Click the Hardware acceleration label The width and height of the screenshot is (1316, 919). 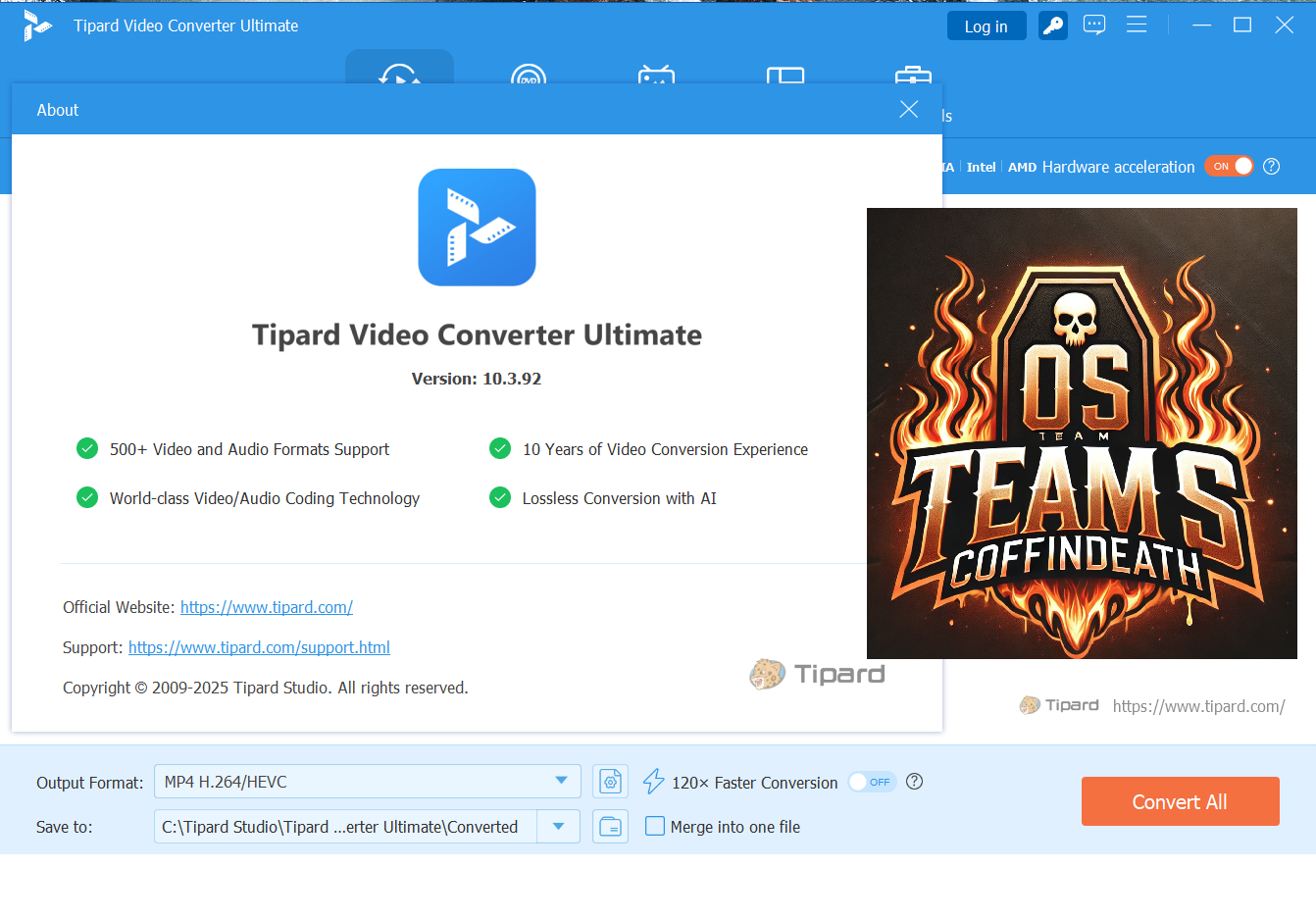[1118, 167]
